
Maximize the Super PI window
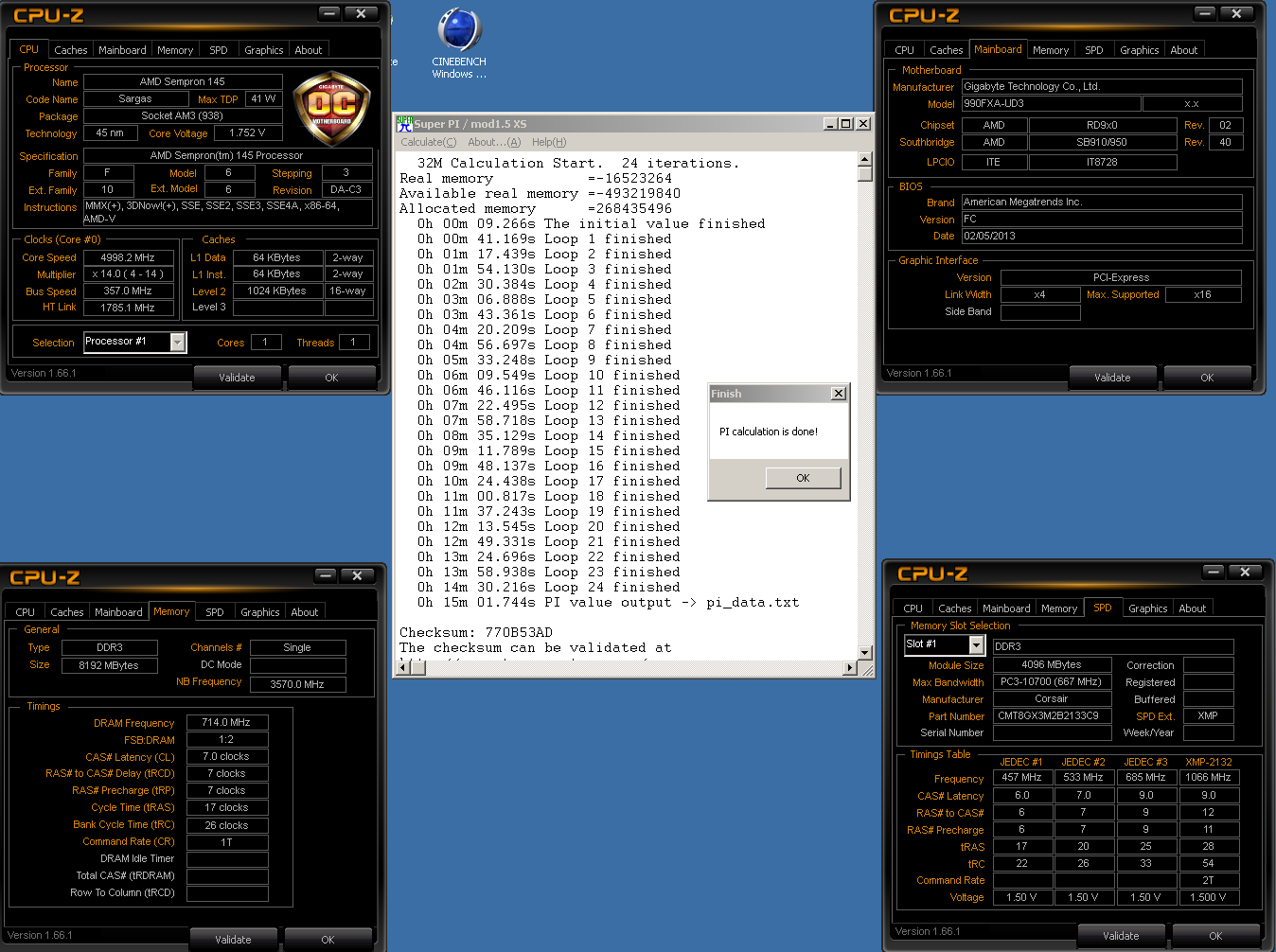pos(846,124)
